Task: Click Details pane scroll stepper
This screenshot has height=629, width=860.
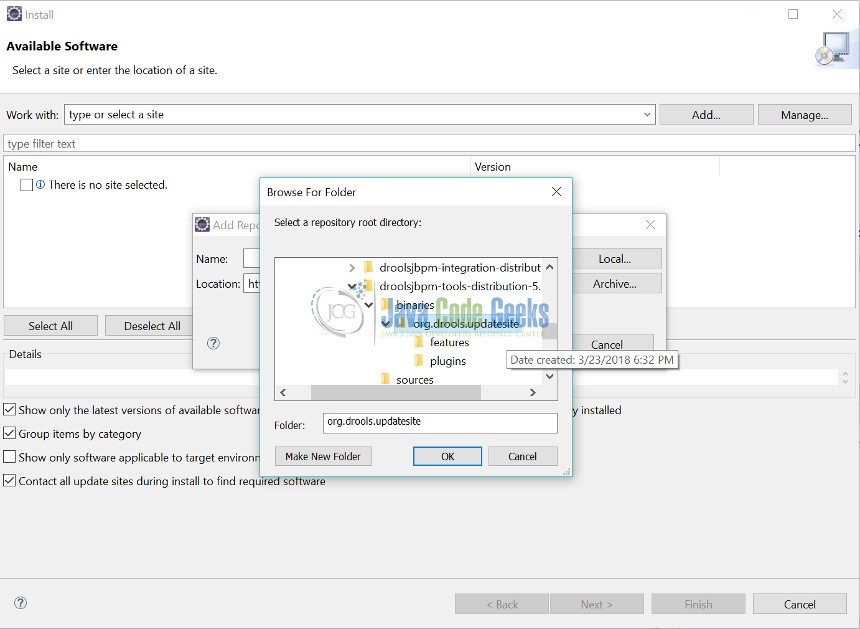Action: pos(845,377)
